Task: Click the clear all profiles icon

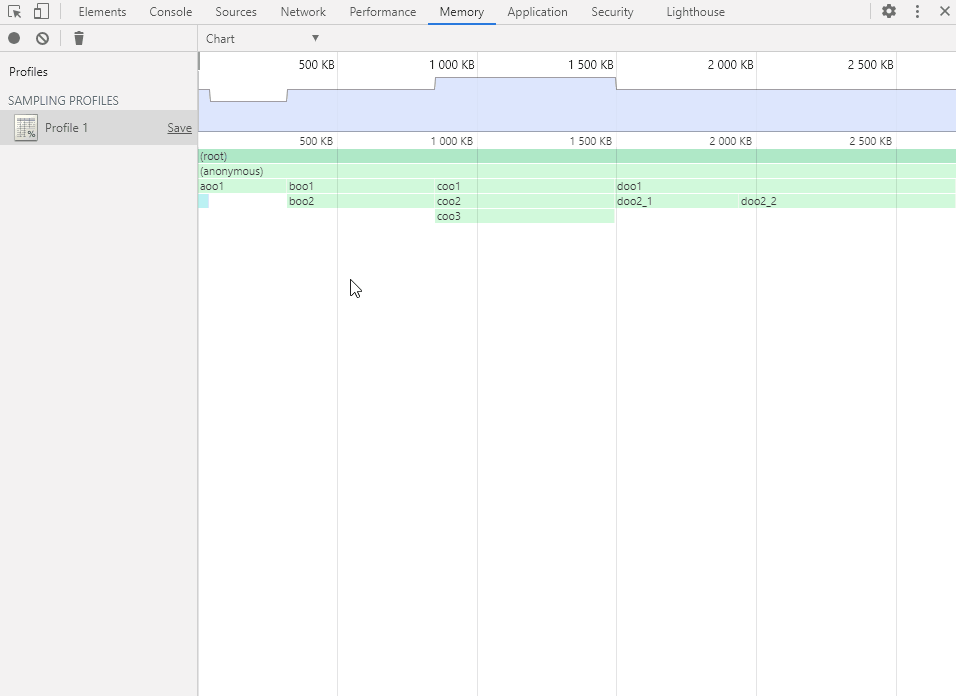Action: pos(42,38)
